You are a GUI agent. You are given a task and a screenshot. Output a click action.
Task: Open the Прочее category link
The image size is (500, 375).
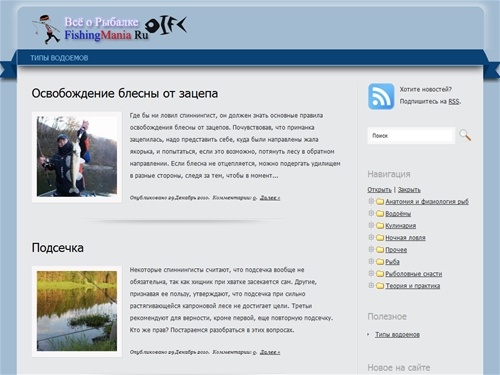pos(396,250)
